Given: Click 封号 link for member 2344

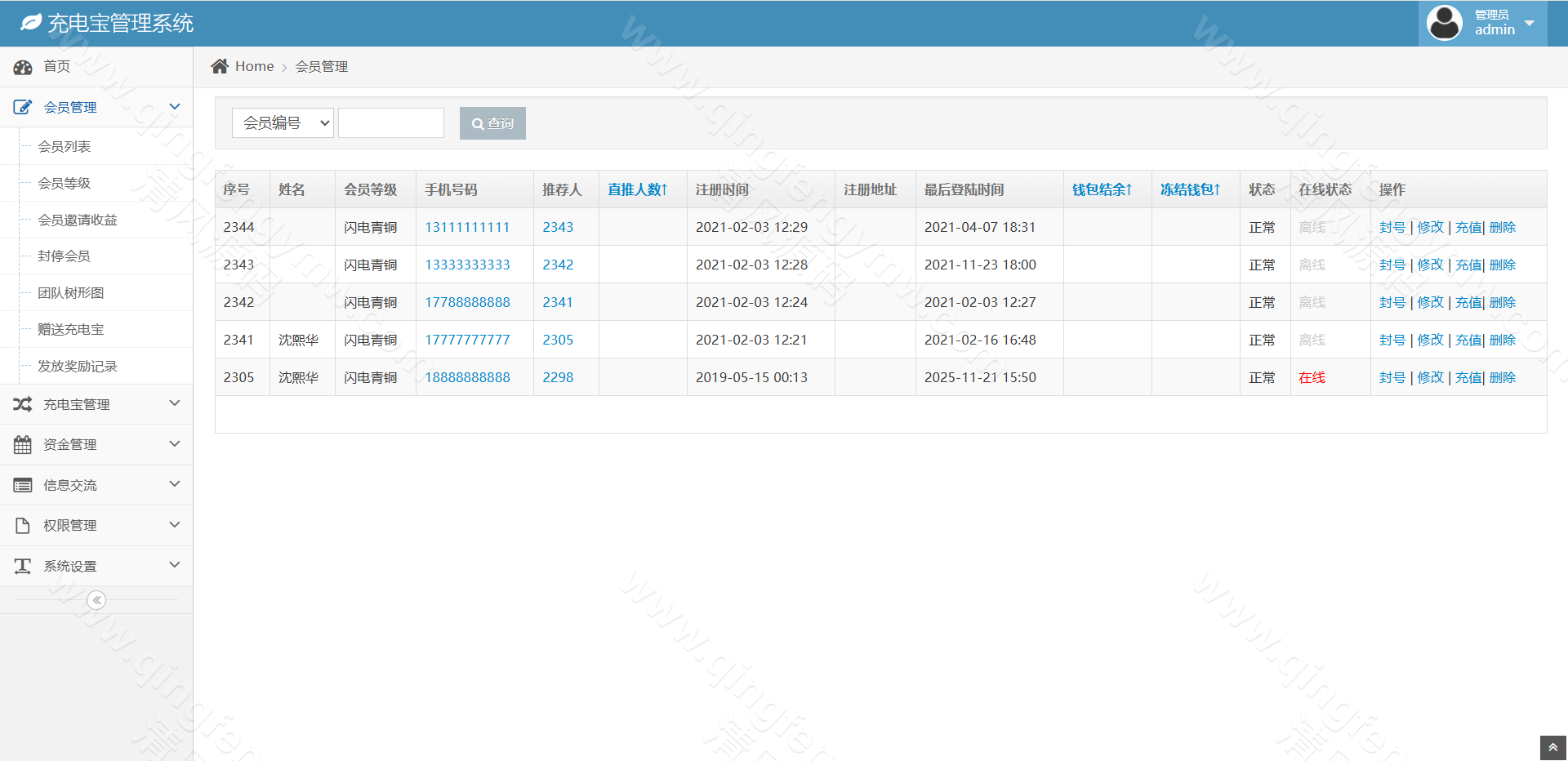Looking at the screenshot, I should click(1392, 227).
